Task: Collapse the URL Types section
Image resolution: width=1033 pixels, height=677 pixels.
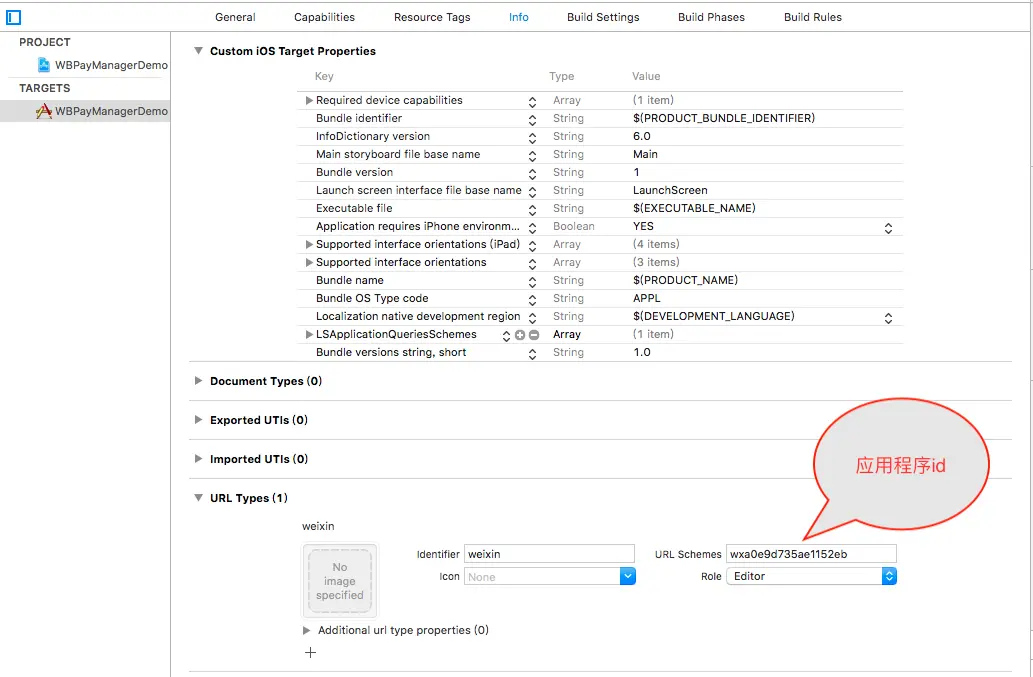Action: pyautogui.click(x=198, y=498)
